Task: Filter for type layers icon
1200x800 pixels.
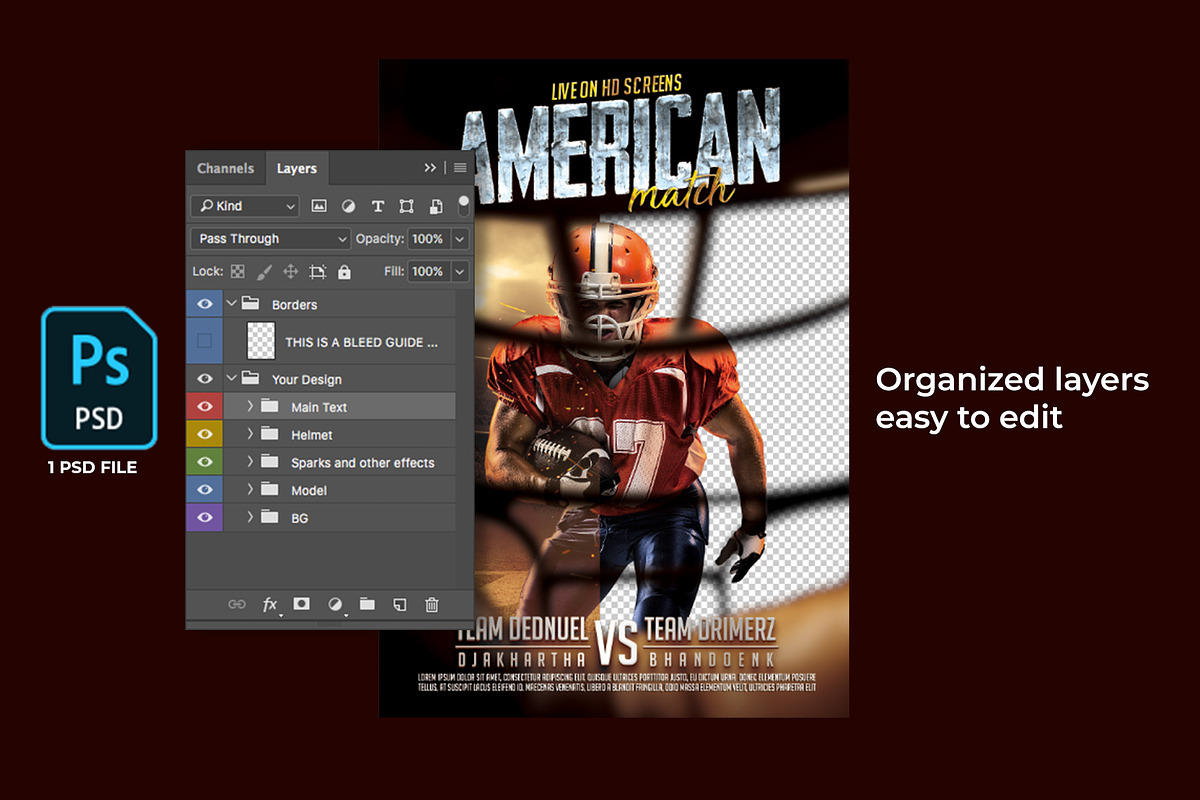Action: pyautogui.click(x=378, y=206)
